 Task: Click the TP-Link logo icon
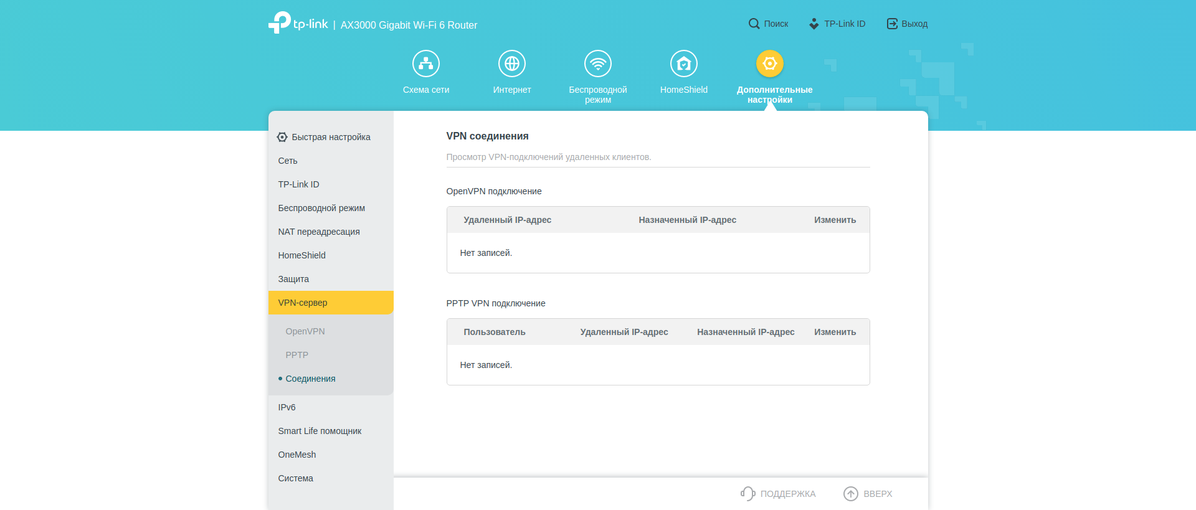tap(279, 23)
